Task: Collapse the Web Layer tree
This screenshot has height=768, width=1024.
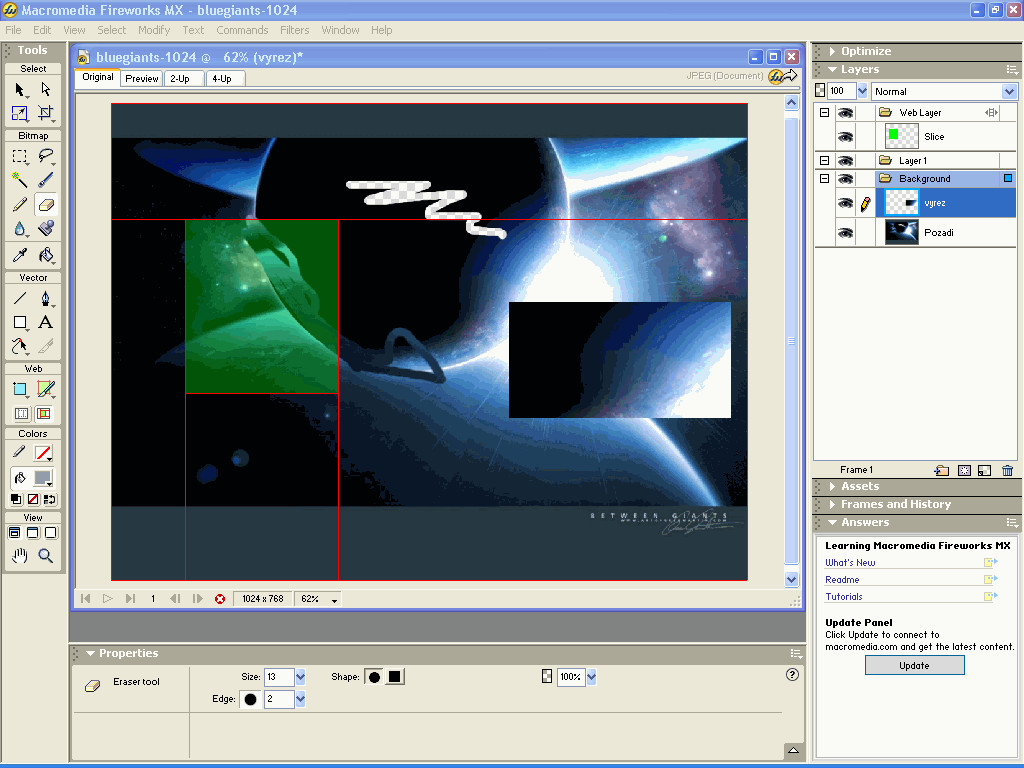Action: tap(824, 112)
